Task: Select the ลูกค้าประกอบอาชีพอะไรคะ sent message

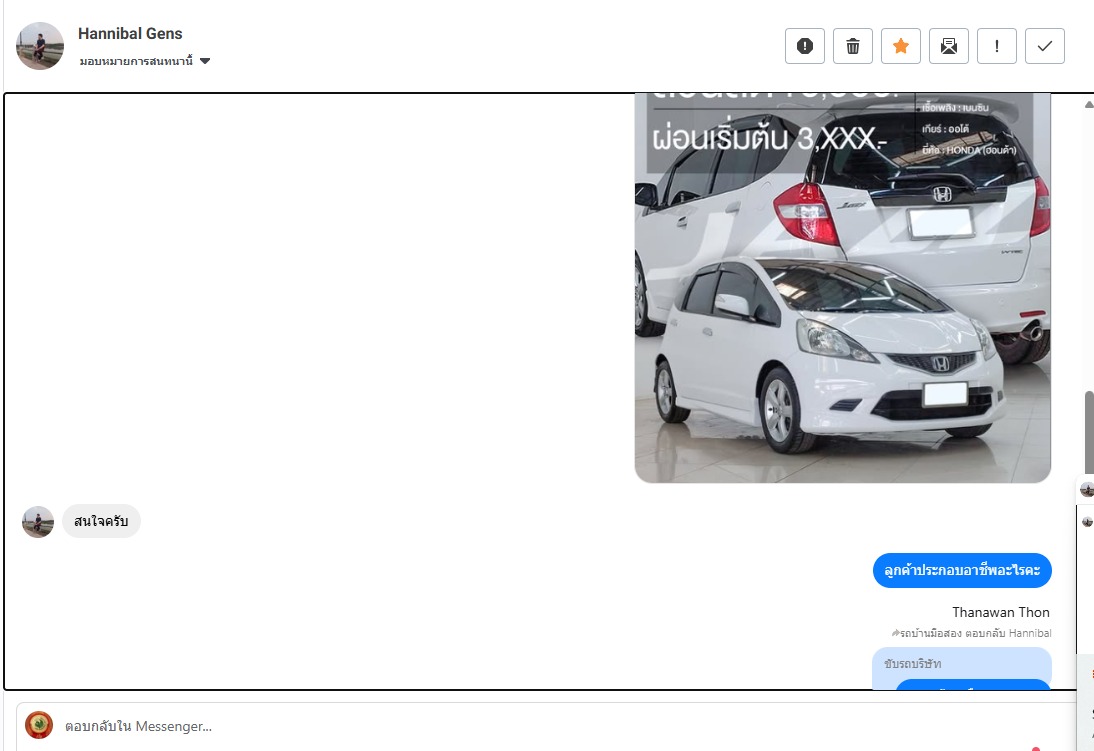Action: [961, 570]
